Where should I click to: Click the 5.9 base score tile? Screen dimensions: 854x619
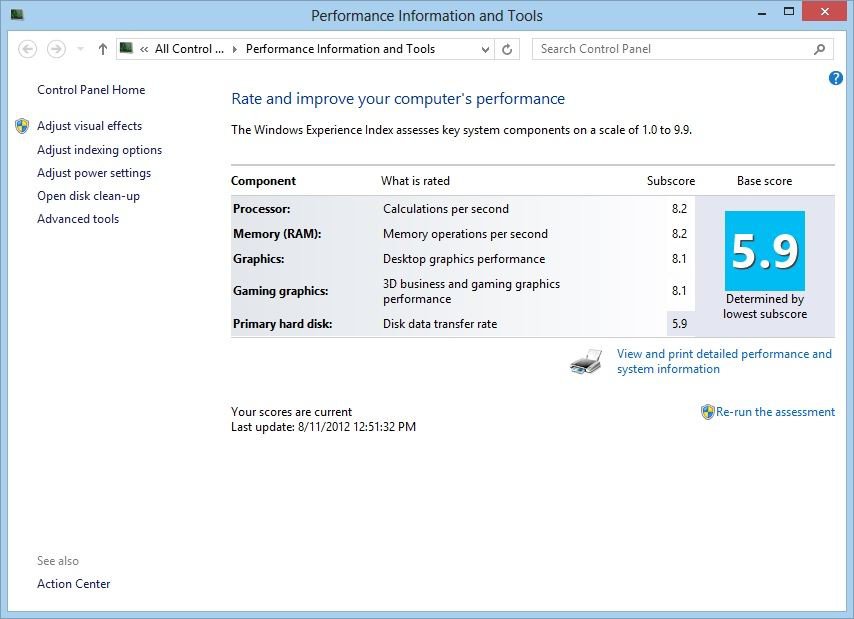click(765, 251)
